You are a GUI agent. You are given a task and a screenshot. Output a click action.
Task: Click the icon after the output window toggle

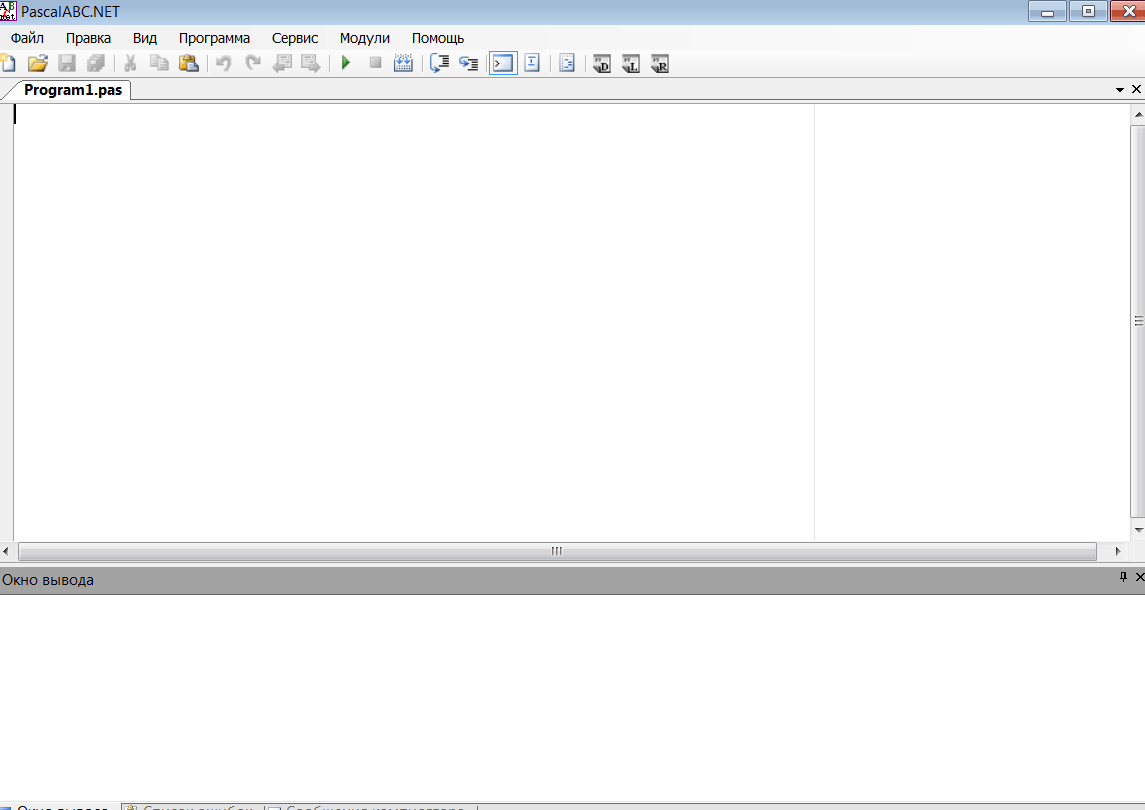pyautogui.click(x=532, y=64)
